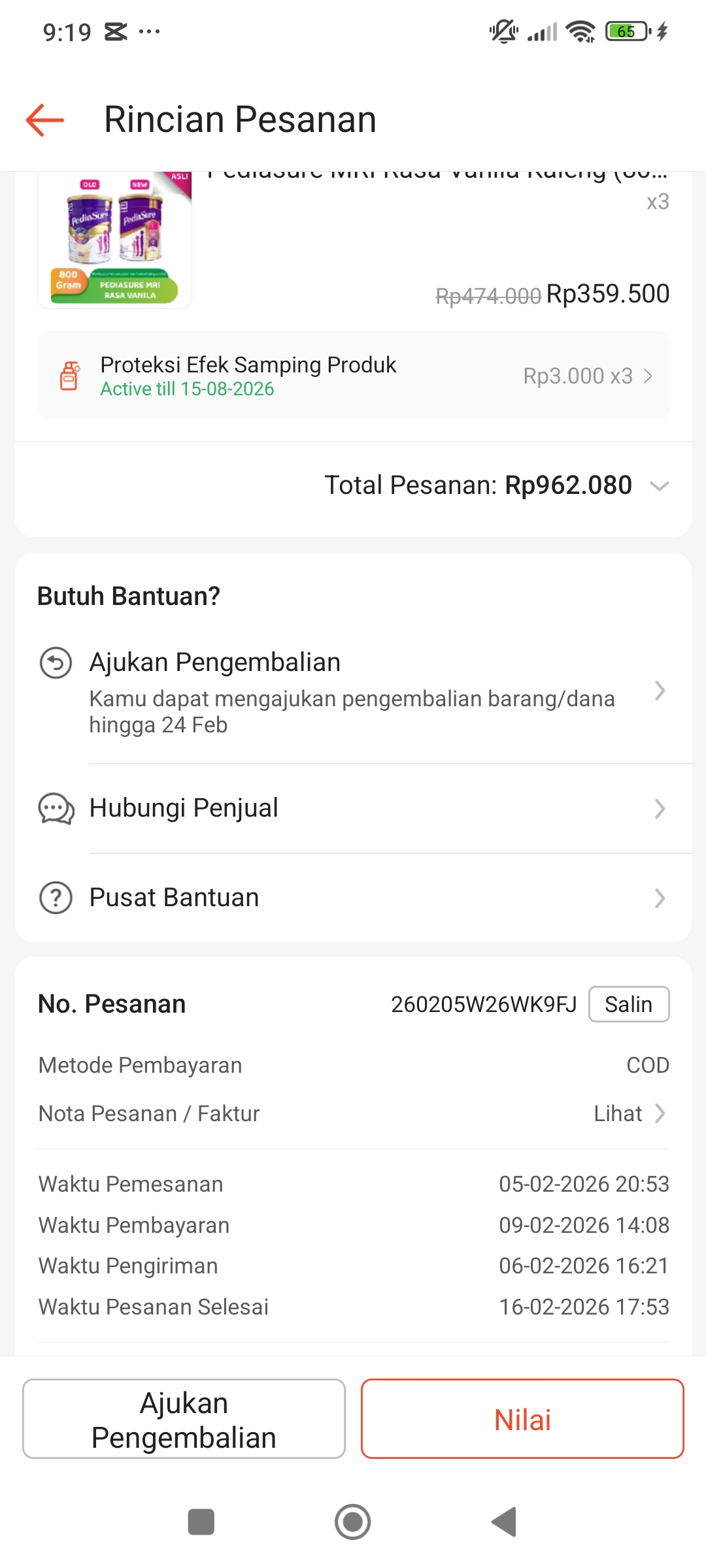
Task: Tap the red back arrow
Action: tap(45, 120)
